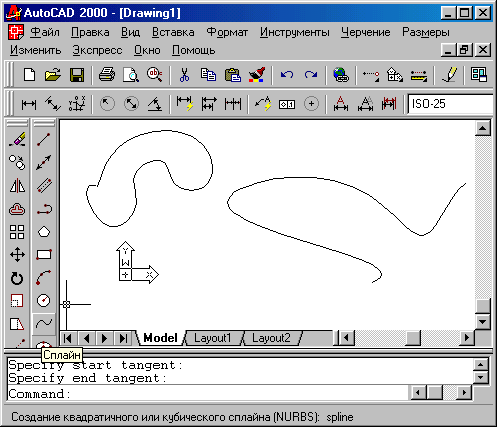The width and height of the screenshot is (497, 427).
Task: Select the Line tool in draw toolbar
Action: 44,139
